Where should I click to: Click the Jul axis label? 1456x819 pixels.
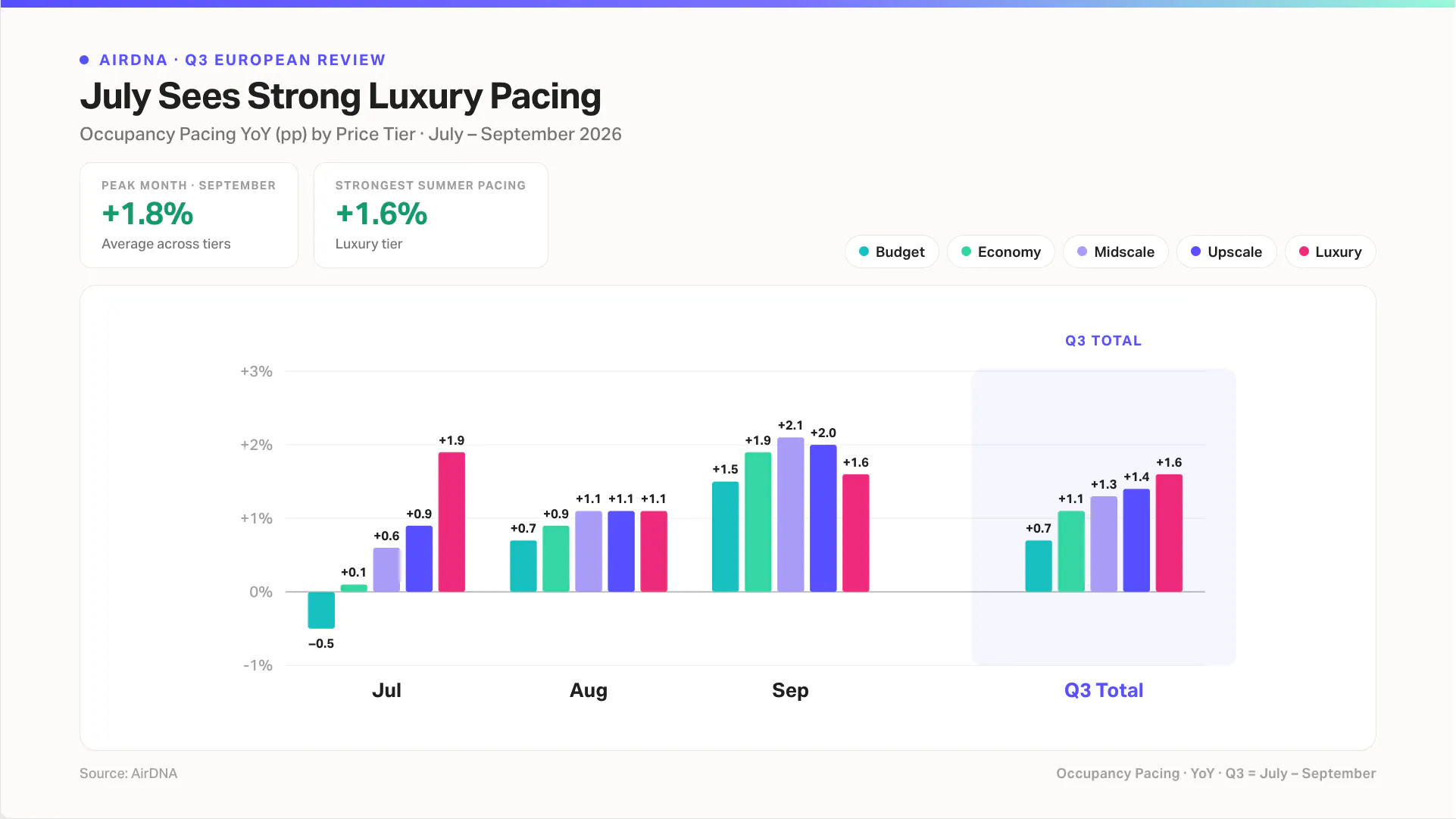(x=386, y=690)
